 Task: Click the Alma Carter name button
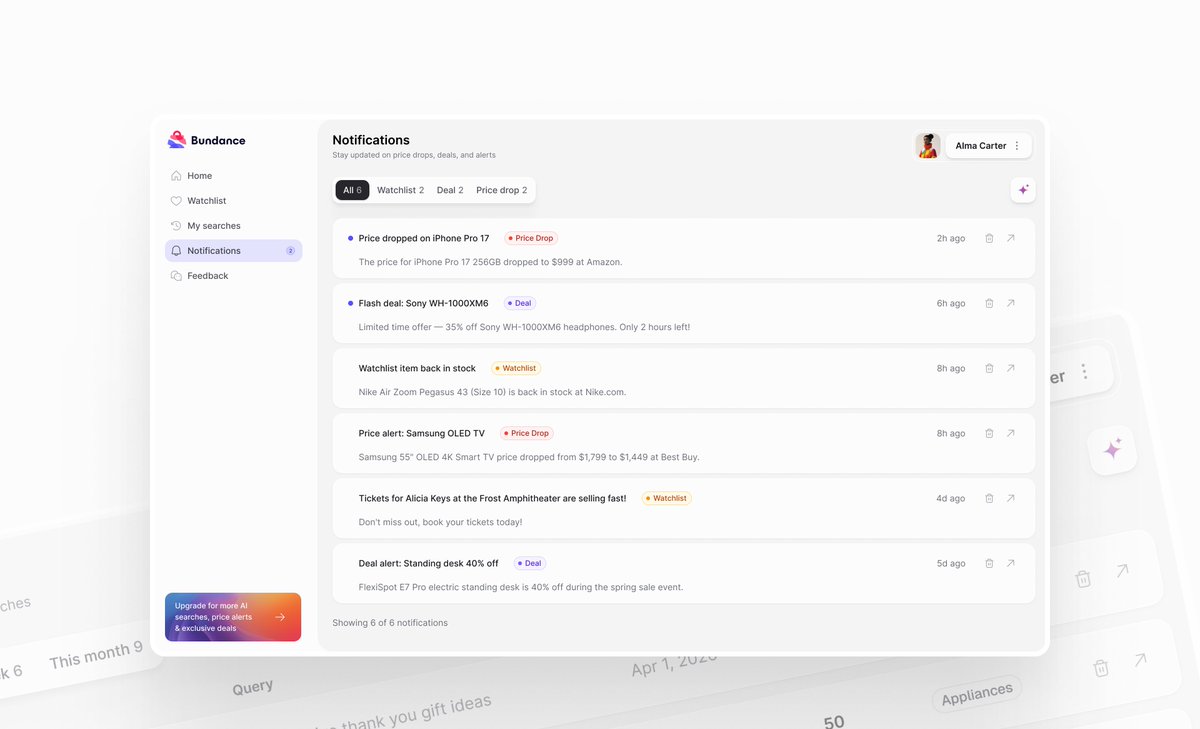pos(989,146)
